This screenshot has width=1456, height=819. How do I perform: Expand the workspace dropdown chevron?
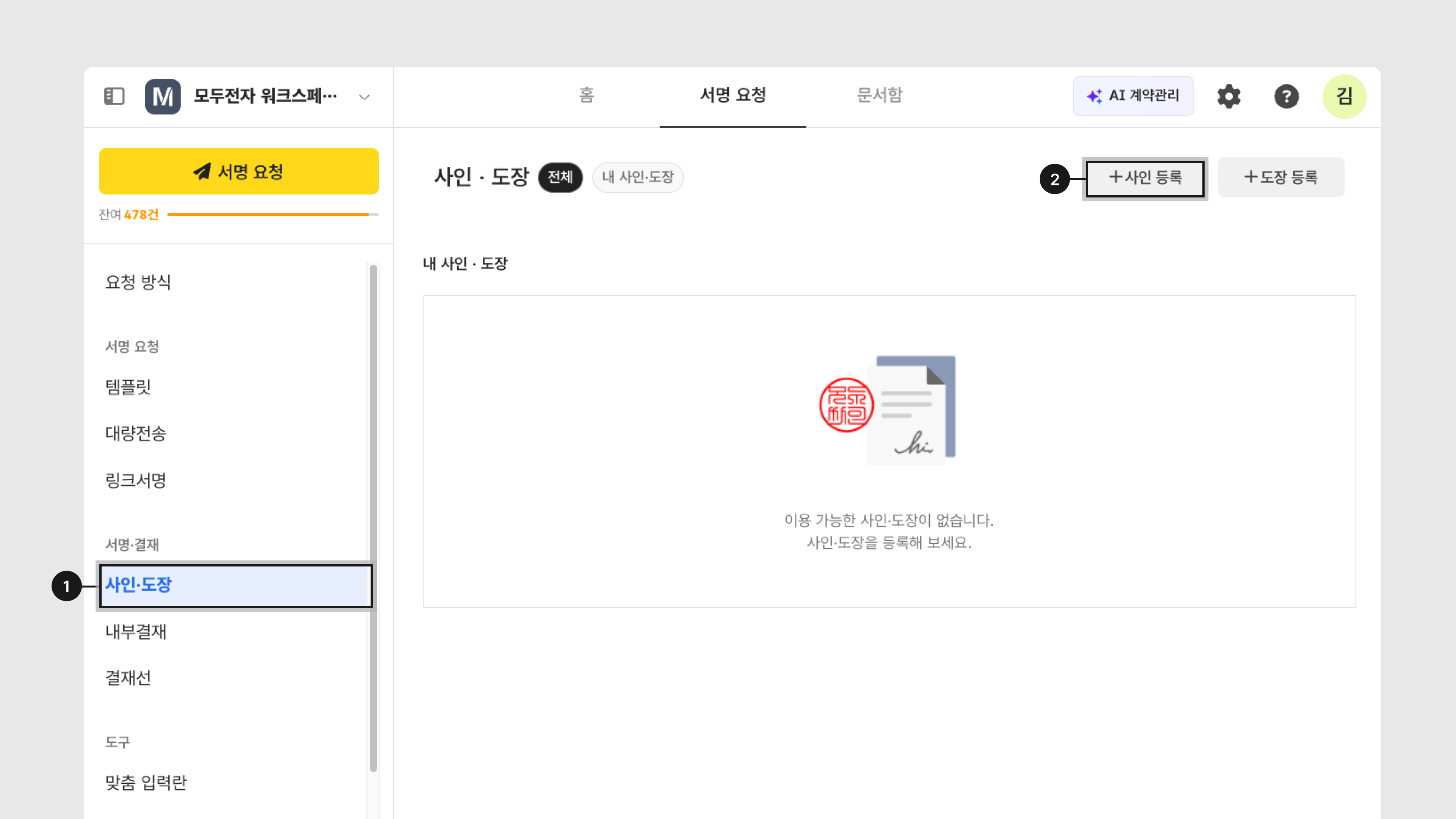point(364,97)
